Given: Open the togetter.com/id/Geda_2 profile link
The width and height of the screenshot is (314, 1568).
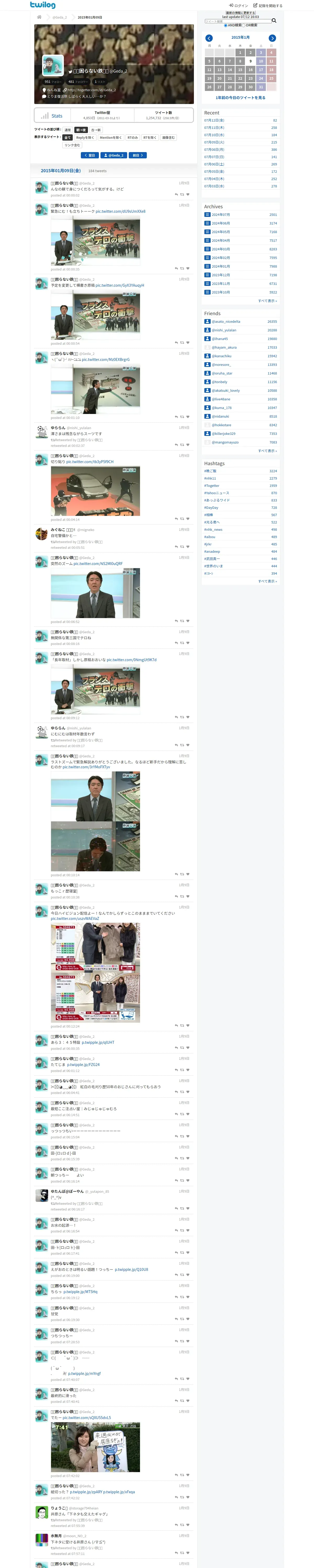Looking at the screenshot, I should pyautogui.click(x=92, y=90).
